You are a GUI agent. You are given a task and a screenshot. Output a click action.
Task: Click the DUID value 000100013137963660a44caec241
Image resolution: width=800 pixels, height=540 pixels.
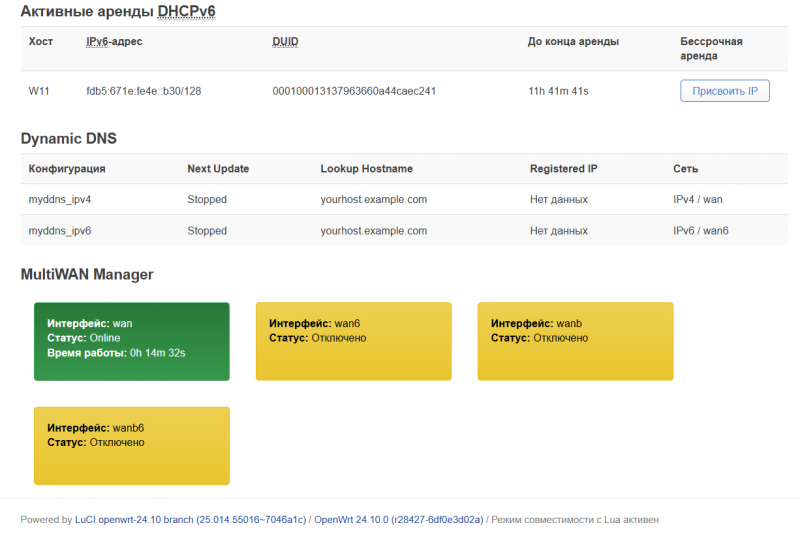click(354, 91)
